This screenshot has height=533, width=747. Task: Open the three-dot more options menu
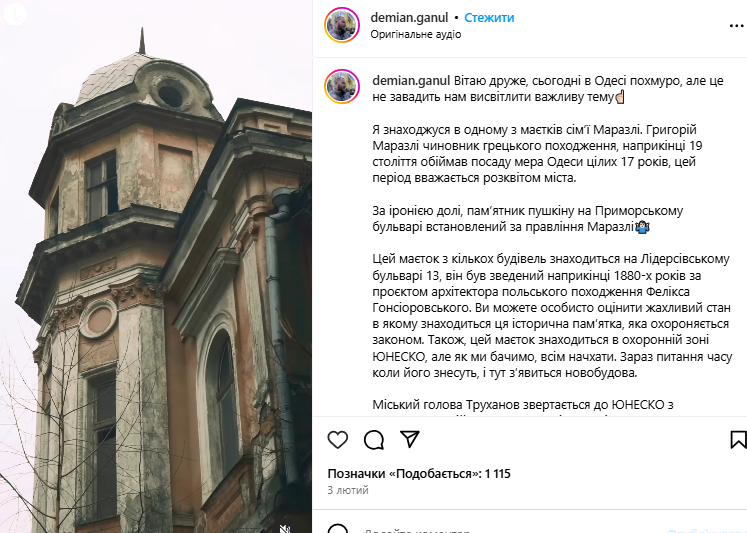(737, 26)
